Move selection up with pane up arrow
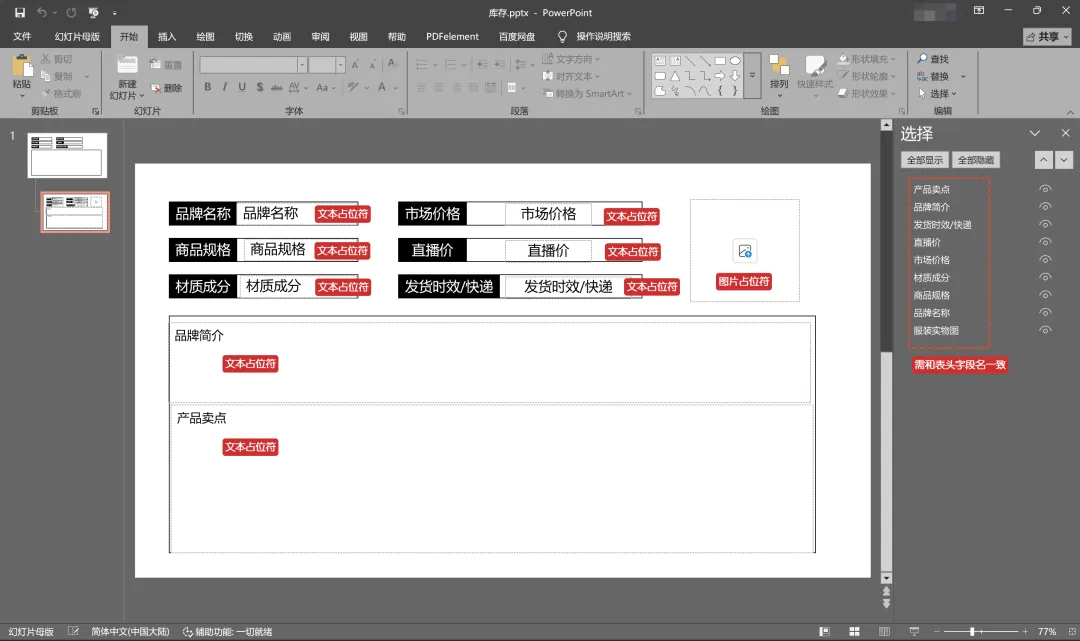 [x=1043, y=160]
